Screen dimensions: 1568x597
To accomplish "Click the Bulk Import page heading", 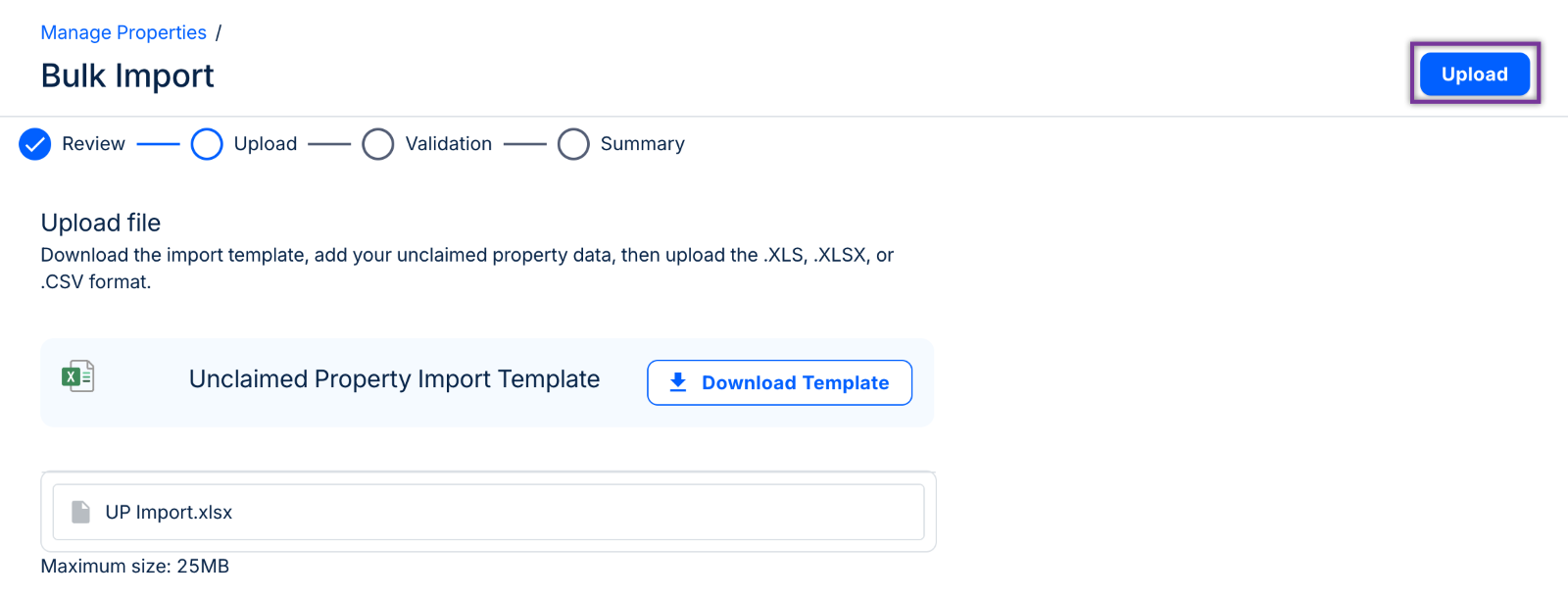I will coord(127,75).
